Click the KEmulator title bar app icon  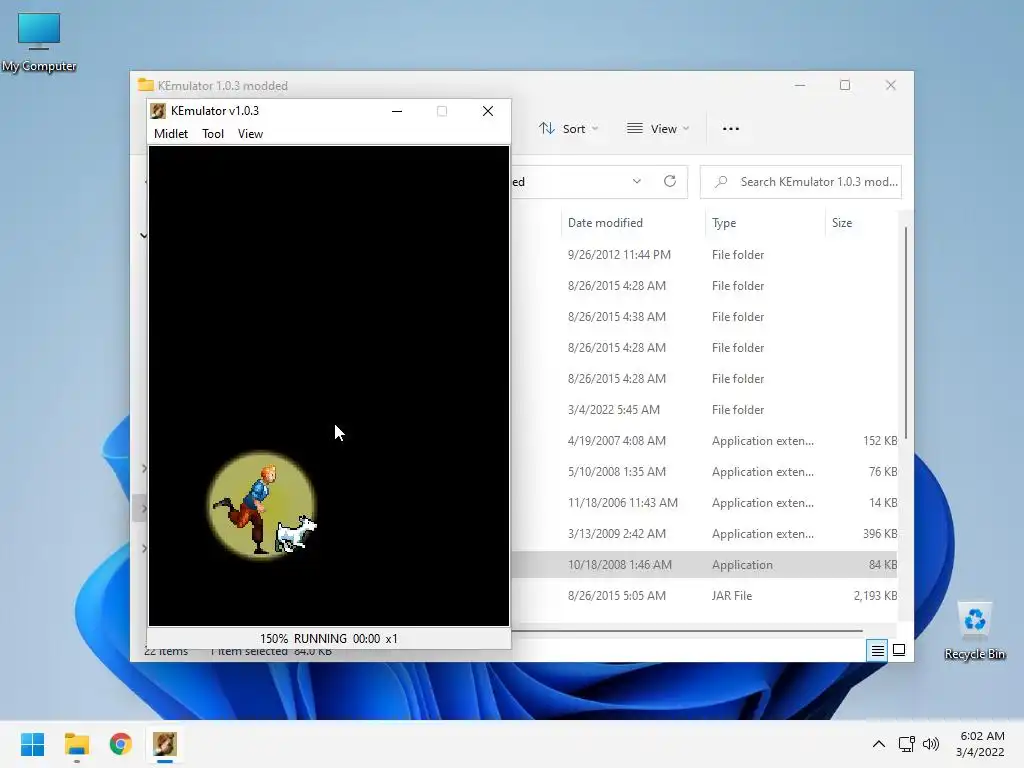(x=158, y=111)
